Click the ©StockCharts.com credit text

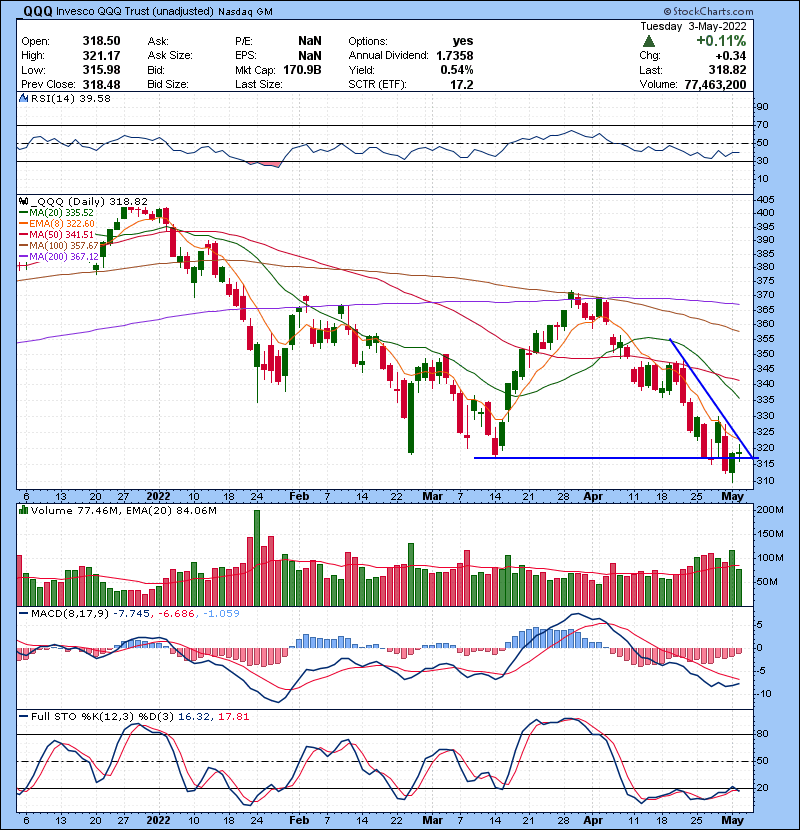click(x=708, y=11)
